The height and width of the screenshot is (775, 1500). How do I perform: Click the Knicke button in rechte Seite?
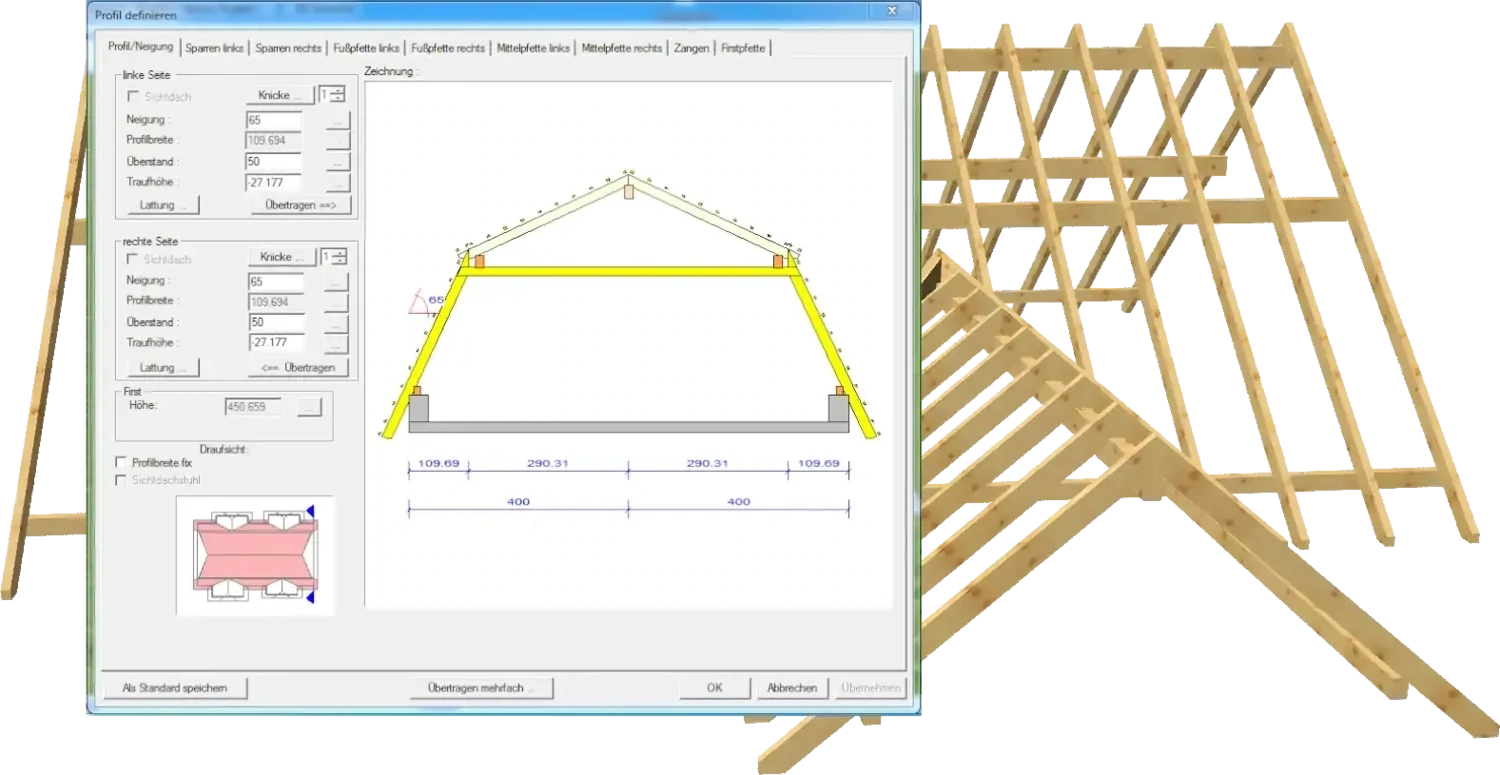pyautogui.click(x=281, y=257)
